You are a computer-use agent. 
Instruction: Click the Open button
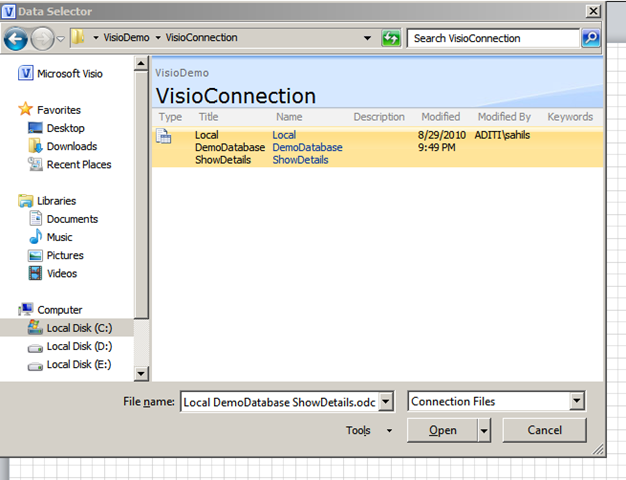coord(442,430)
